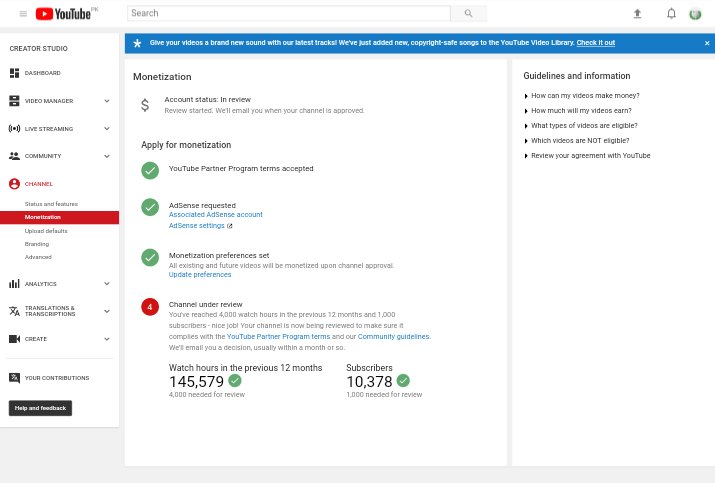
Task: Click the Translations & Transcriptions icon
Action: pos(15,311)
